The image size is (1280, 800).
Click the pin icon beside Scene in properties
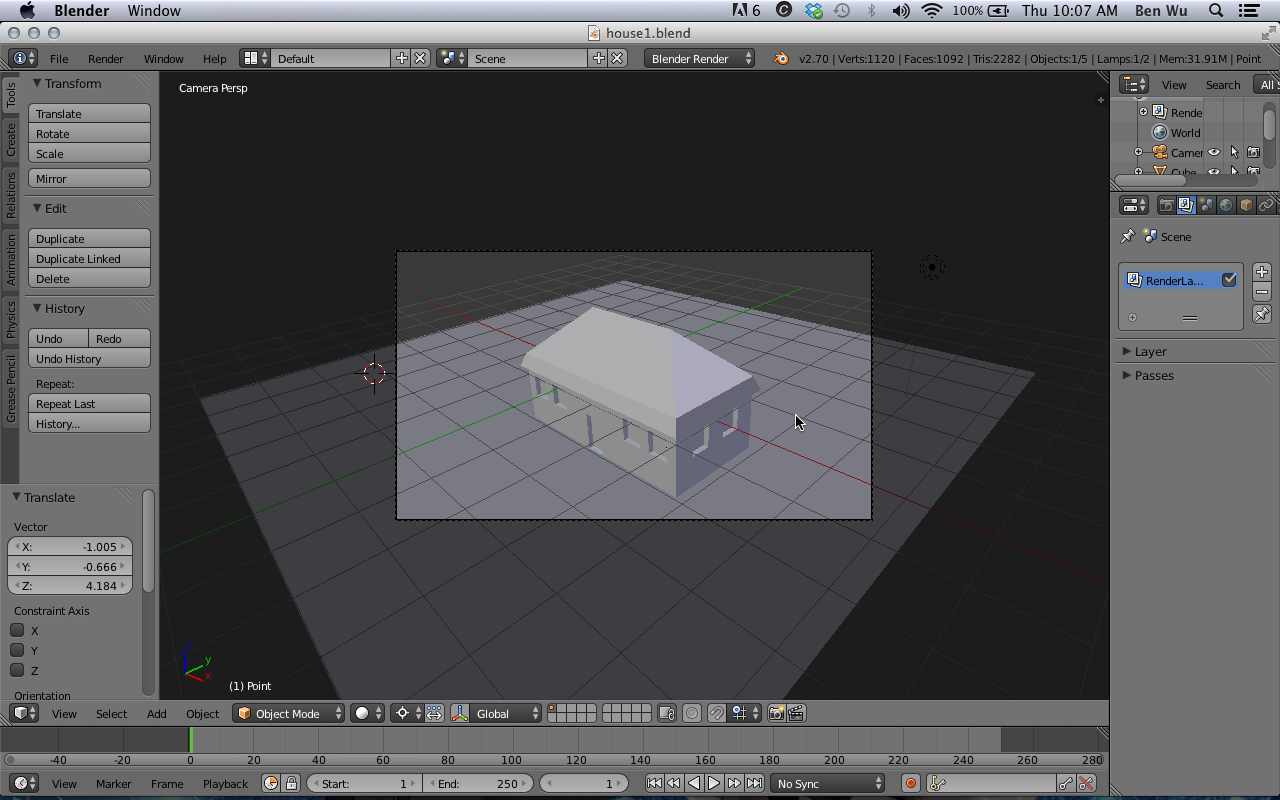(x=1128, y=237)
